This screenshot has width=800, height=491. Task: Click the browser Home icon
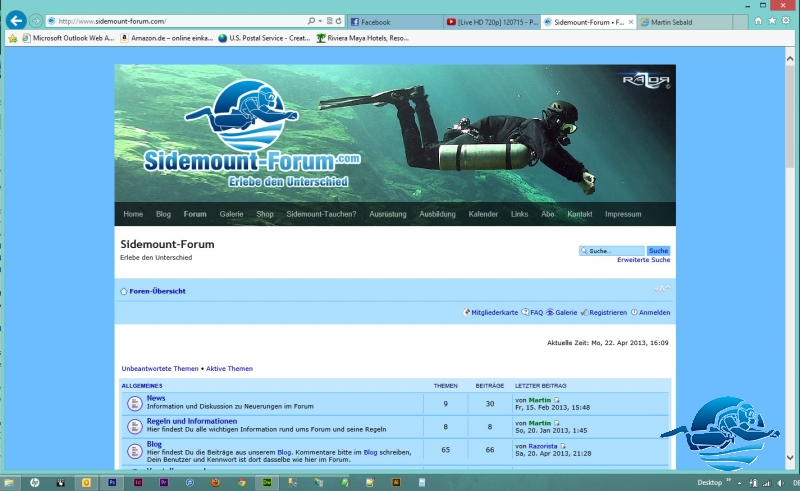point(758,20)
